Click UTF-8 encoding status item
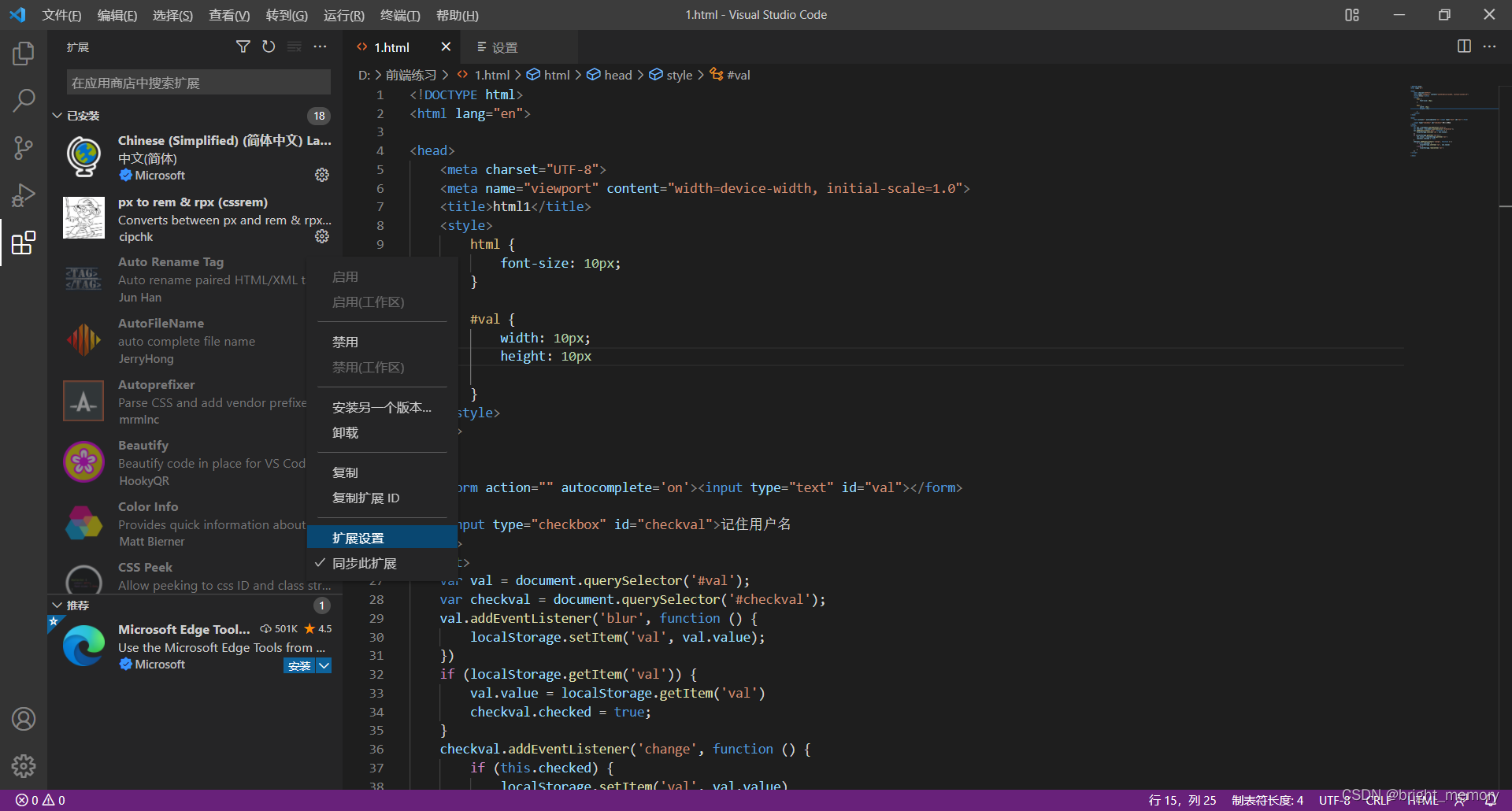The height and width of the screenshot is (811, 1512). coord(1335,800)
